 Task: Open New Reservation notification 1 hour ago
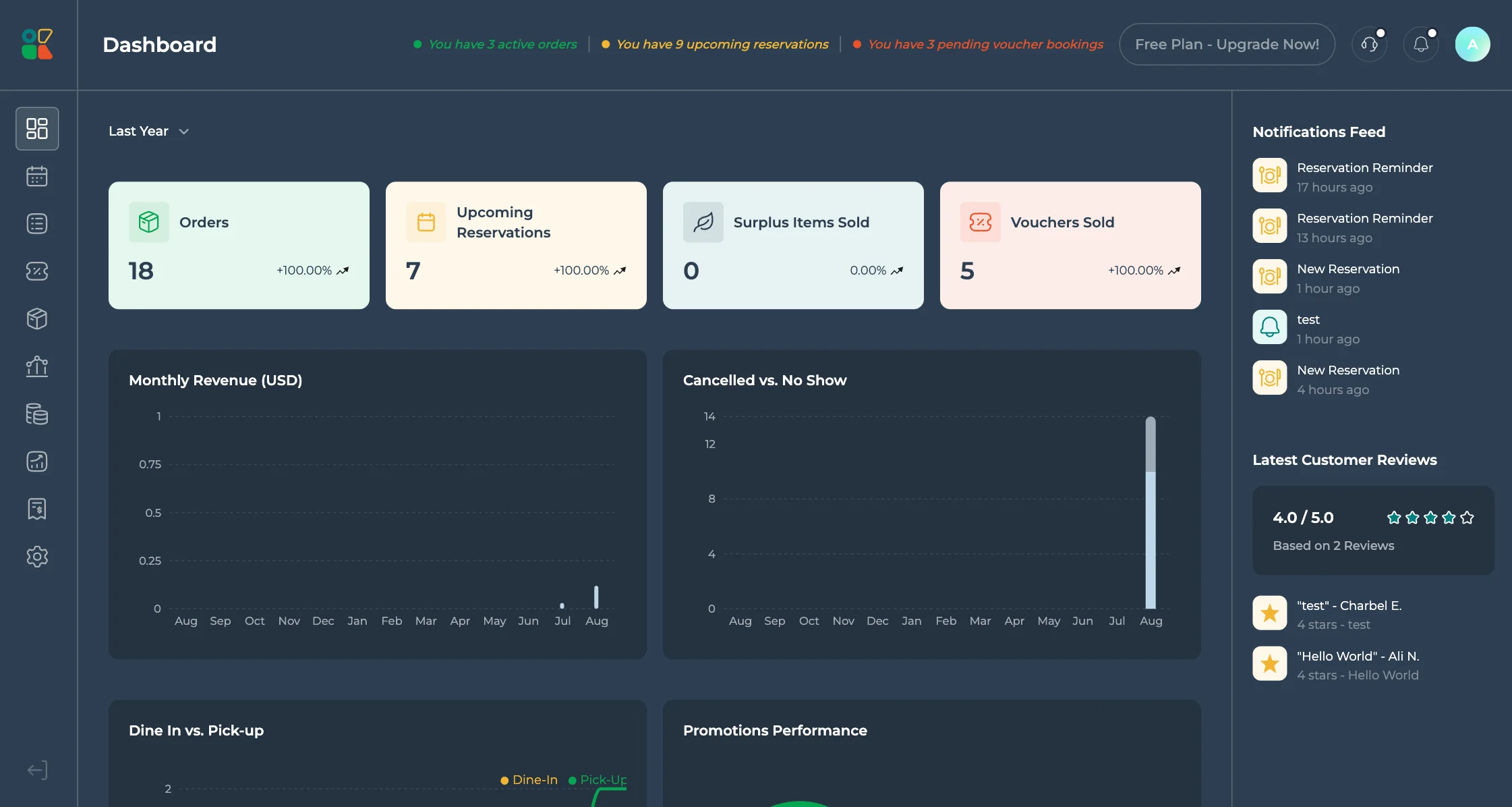pos(1374,278)
